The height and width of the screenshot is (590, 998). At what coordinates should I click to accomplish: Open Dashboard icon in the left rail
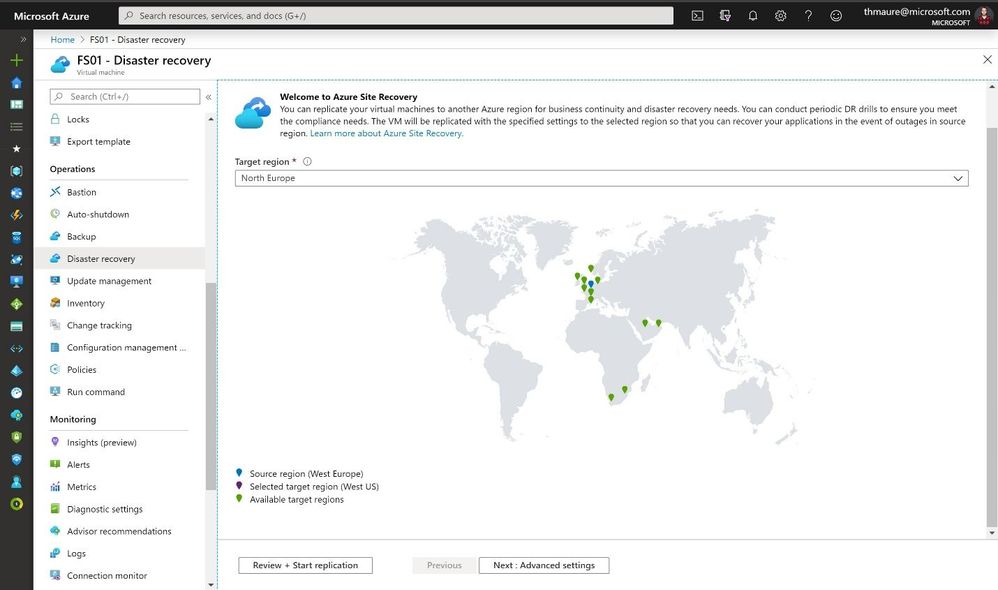click(17, 104)
